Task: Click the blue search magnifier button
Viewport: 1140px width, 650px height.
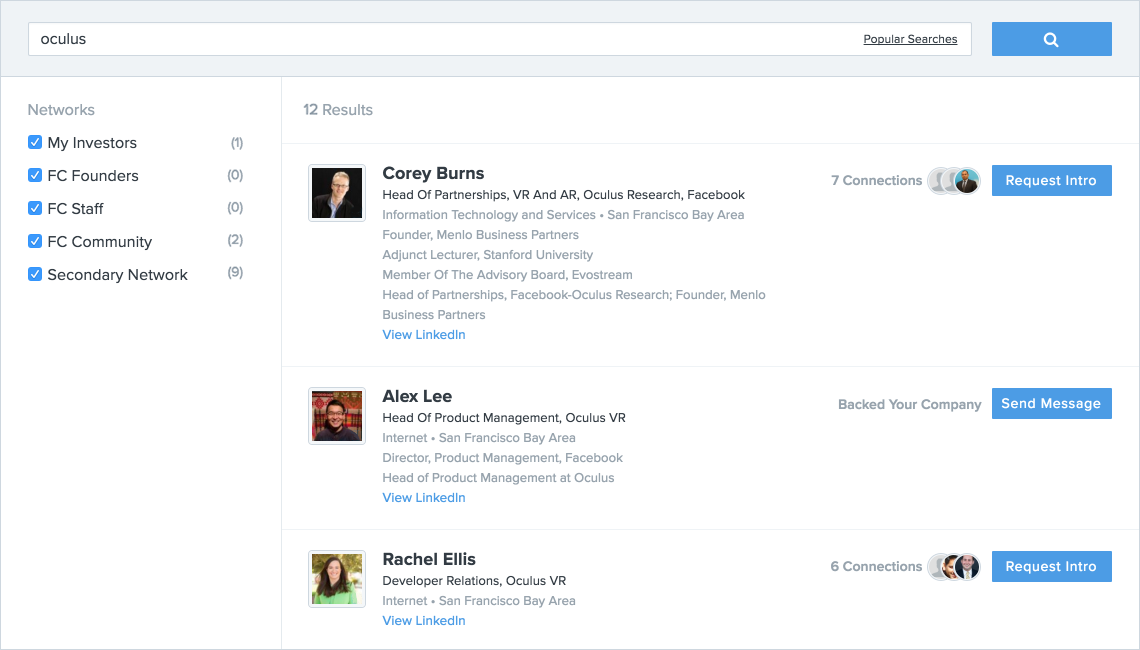Action: [1051, 39]
